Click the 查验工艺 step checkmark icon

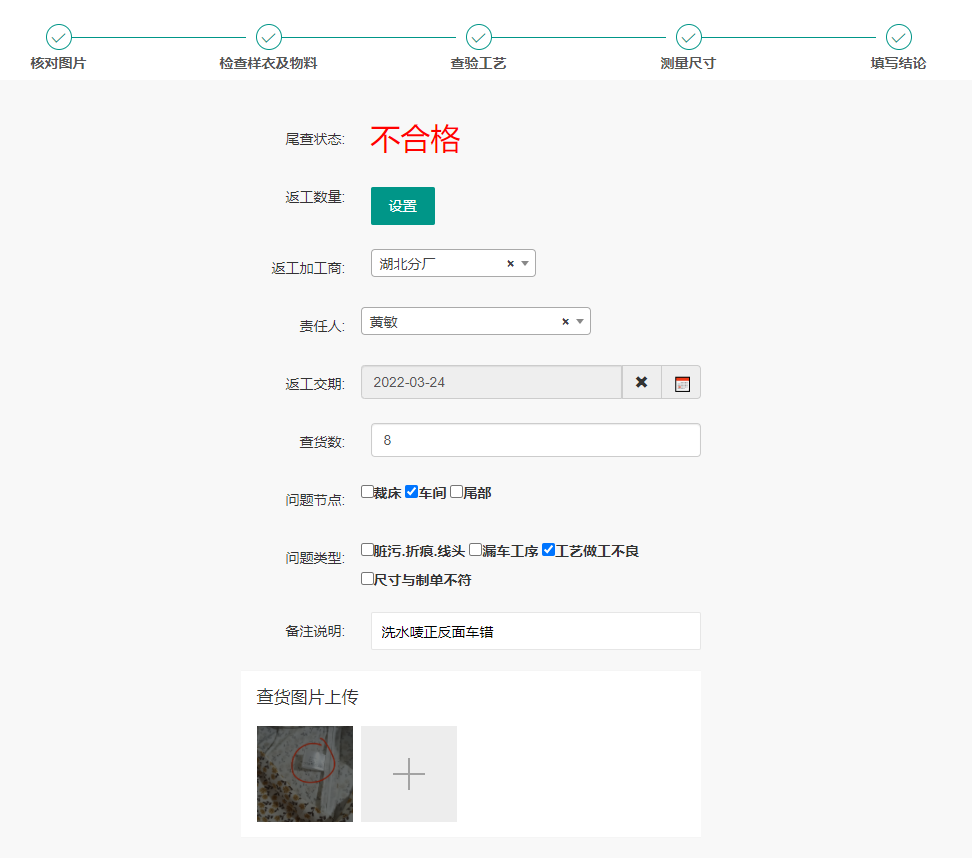479,37
